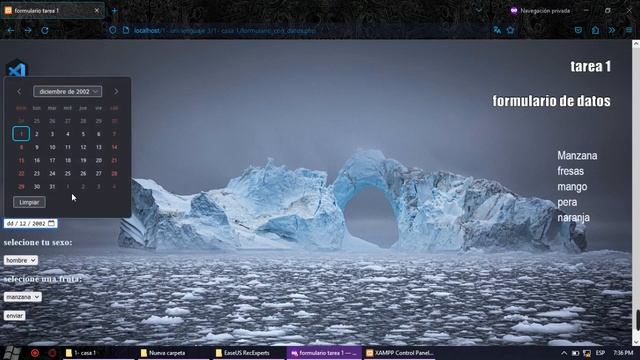Open the browser hamburger menu

click(629, 30)
